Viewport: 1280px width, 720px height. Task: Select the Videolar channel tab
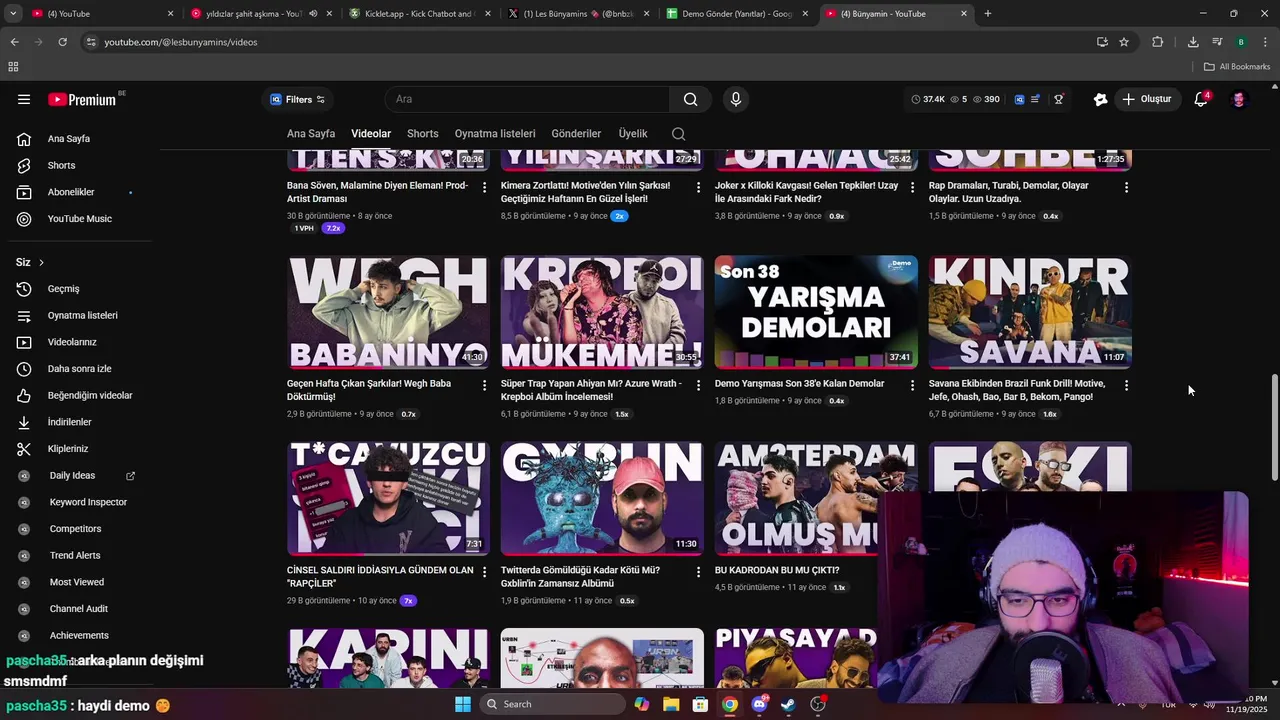tap(371, 134)
